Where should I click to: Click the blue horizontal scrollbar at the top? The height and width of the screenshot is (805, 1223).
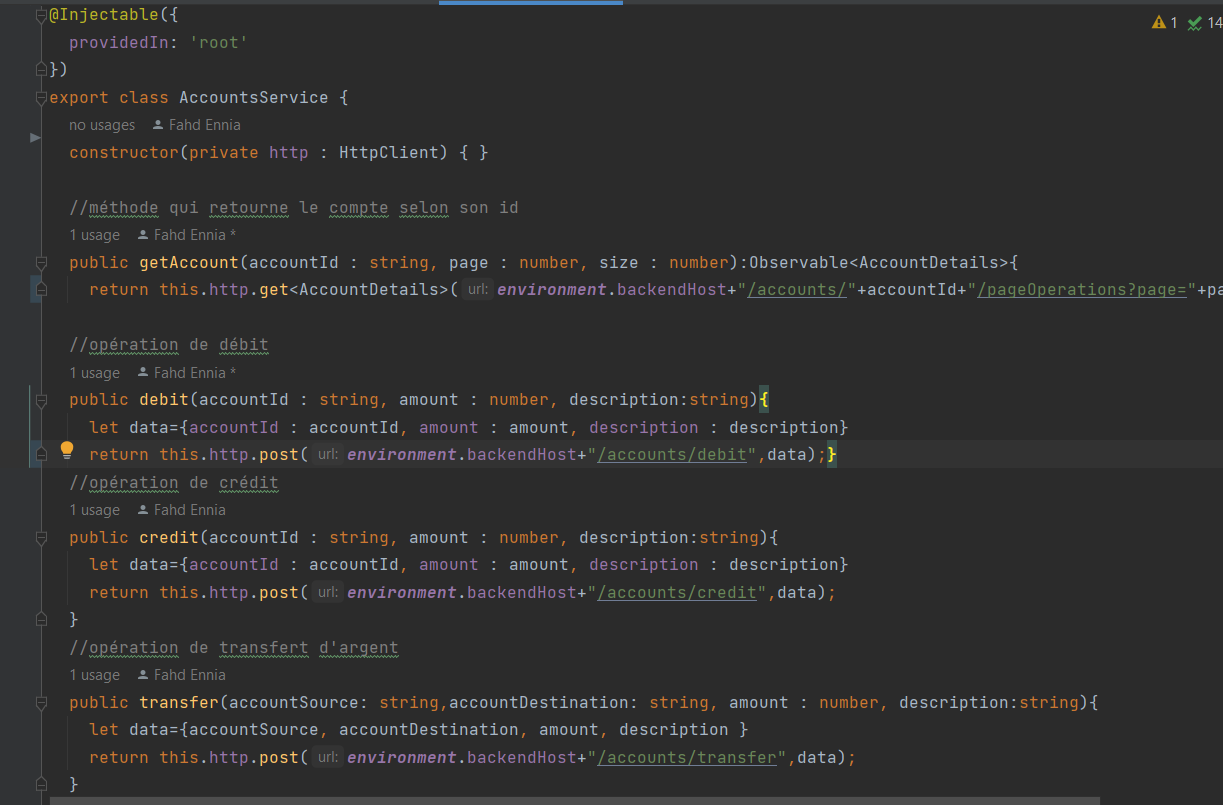(530, 3)
